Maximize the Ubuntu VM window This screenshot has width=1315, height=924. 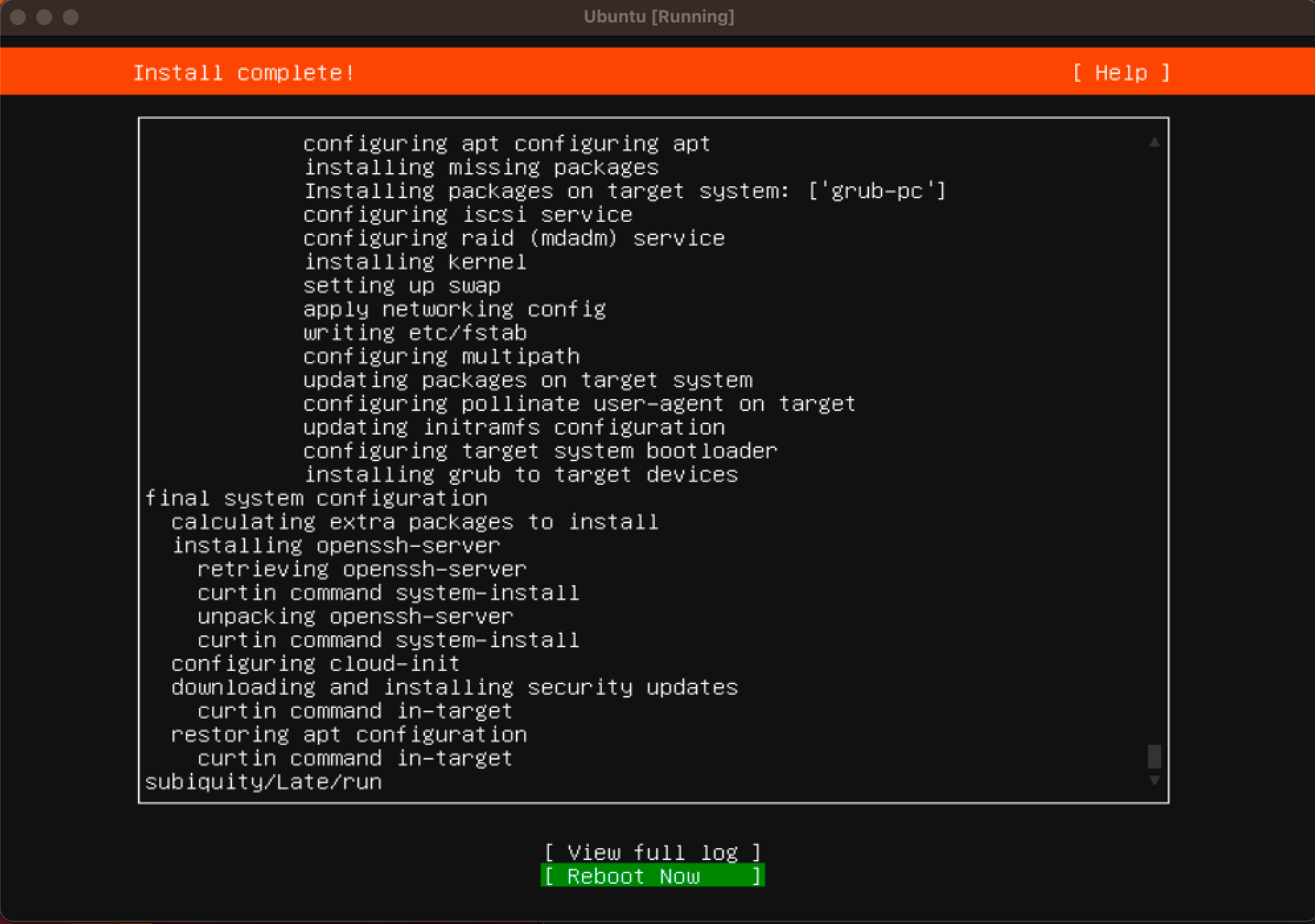click(71, 17)
